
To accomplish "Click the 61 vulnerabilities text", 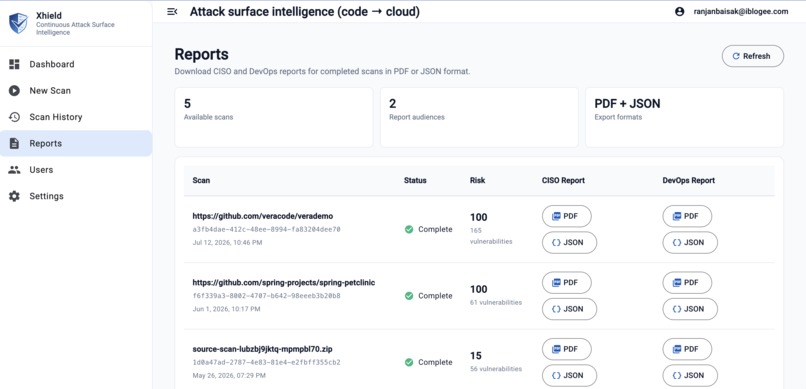I will pyautogui.click(x=496, y=303).
